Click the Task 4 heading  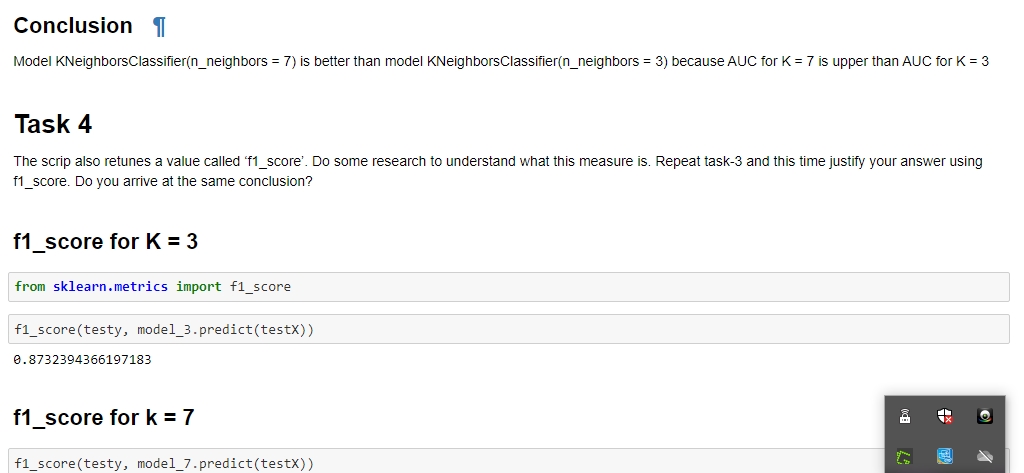[x=53, y=124]
